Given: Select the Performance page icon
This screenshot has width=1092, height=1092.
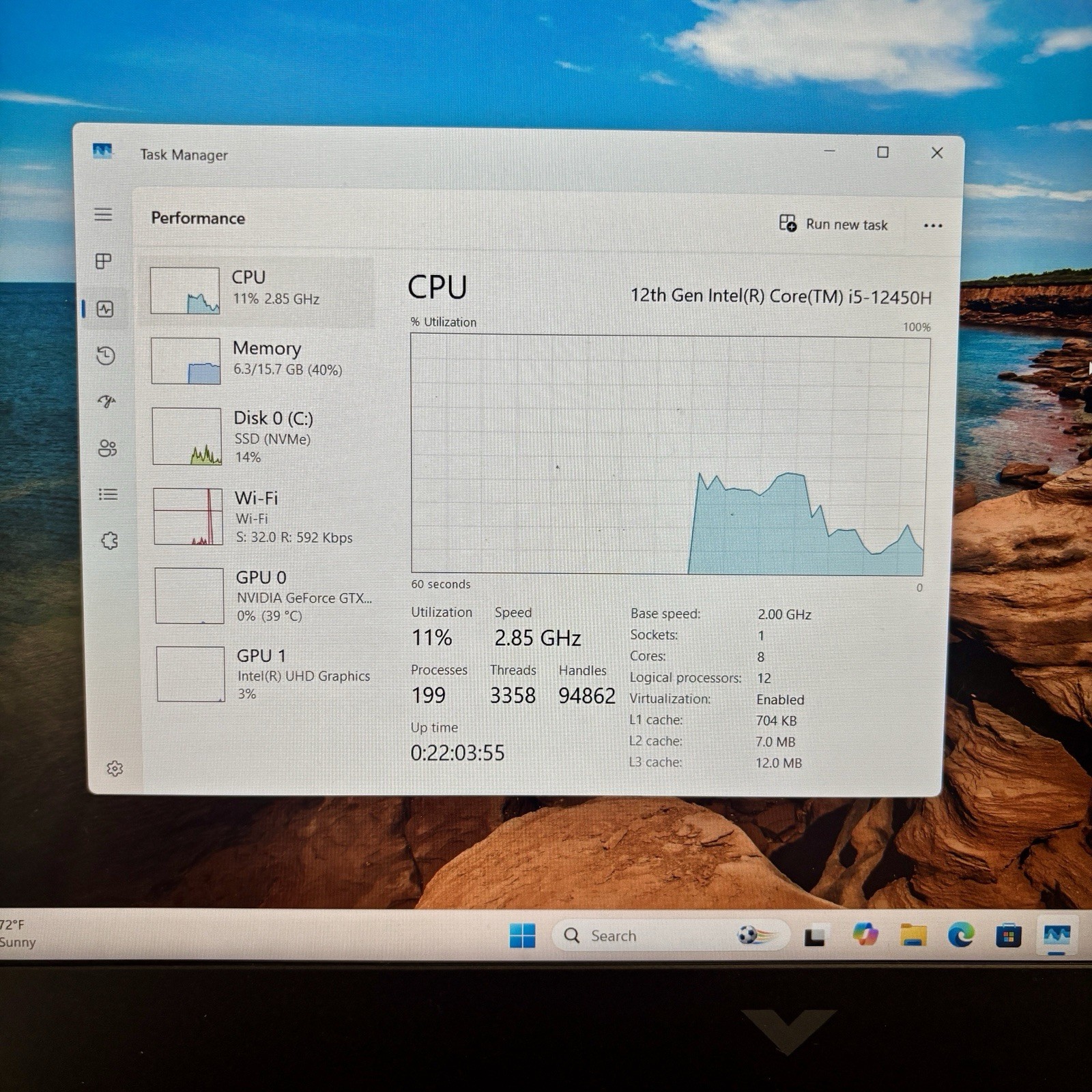Looking at the screenshot, I should 105,309.
